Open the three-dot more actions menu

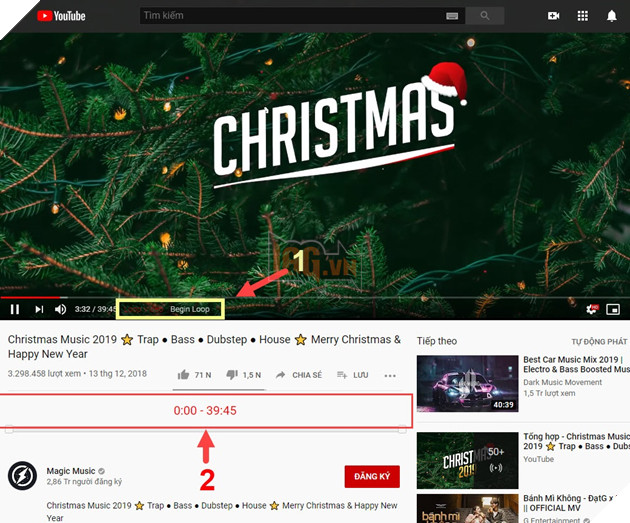pos(390,376)
